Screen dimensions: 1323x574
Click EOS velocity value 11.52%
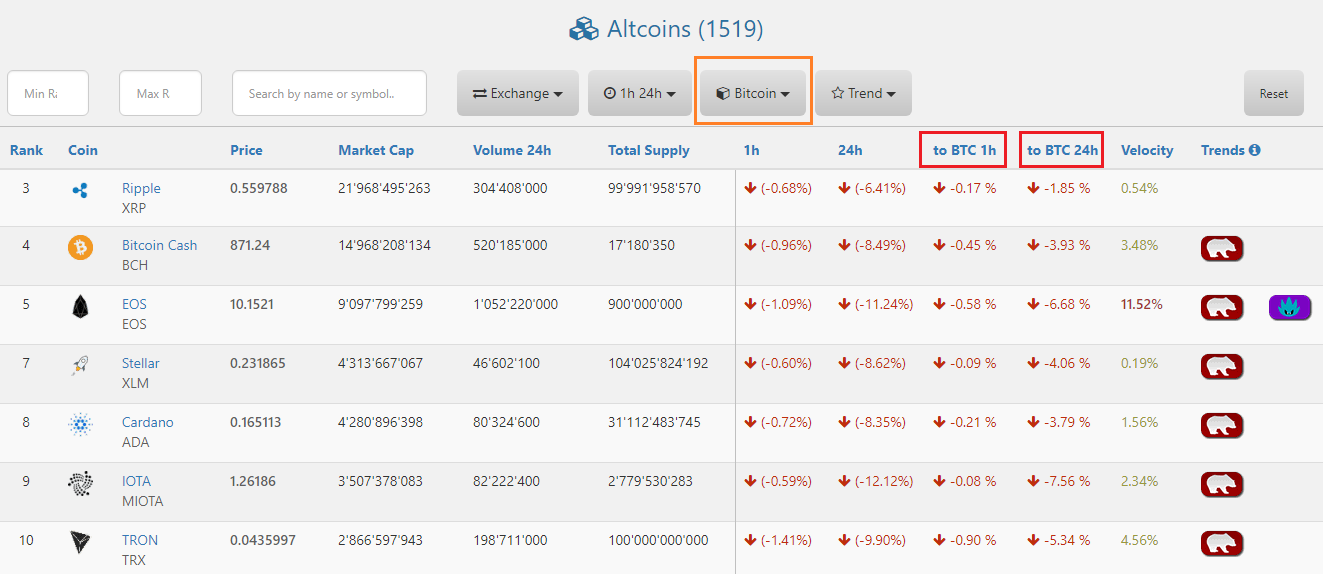pos(1142,304)
